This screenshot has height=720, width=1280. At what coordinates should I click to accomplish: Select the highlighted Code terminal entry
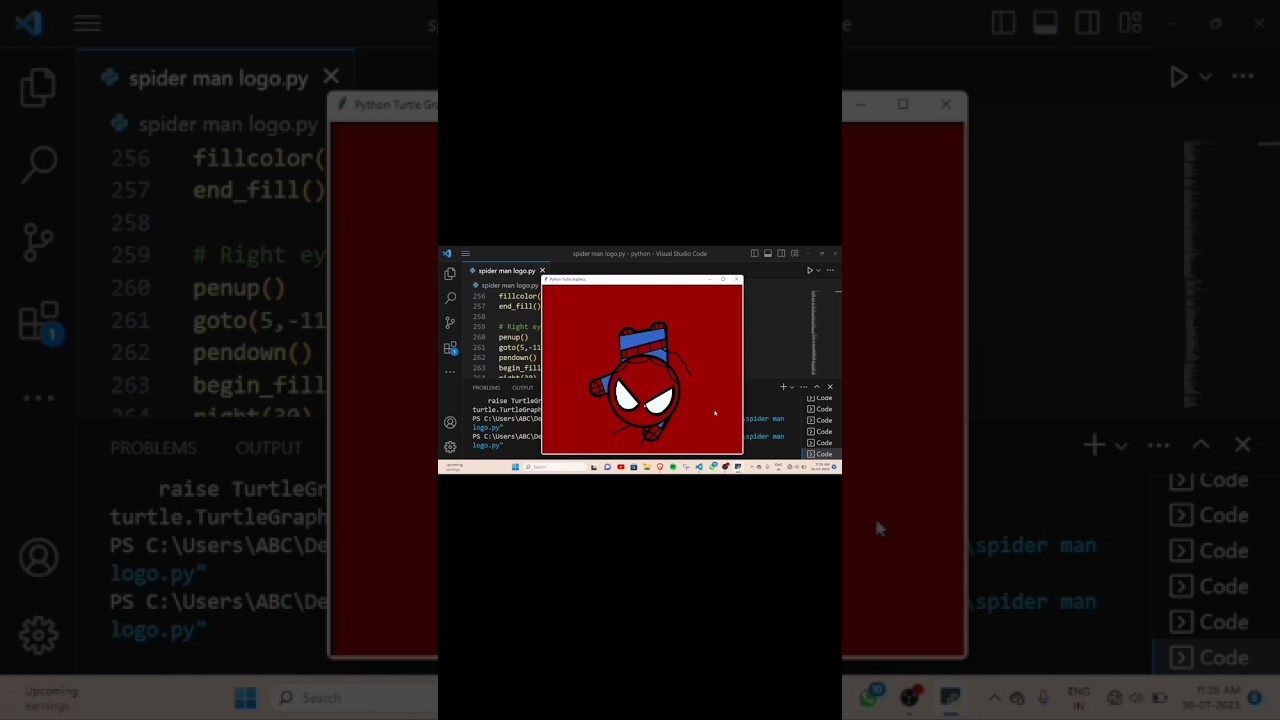click(x=820, y=454)
